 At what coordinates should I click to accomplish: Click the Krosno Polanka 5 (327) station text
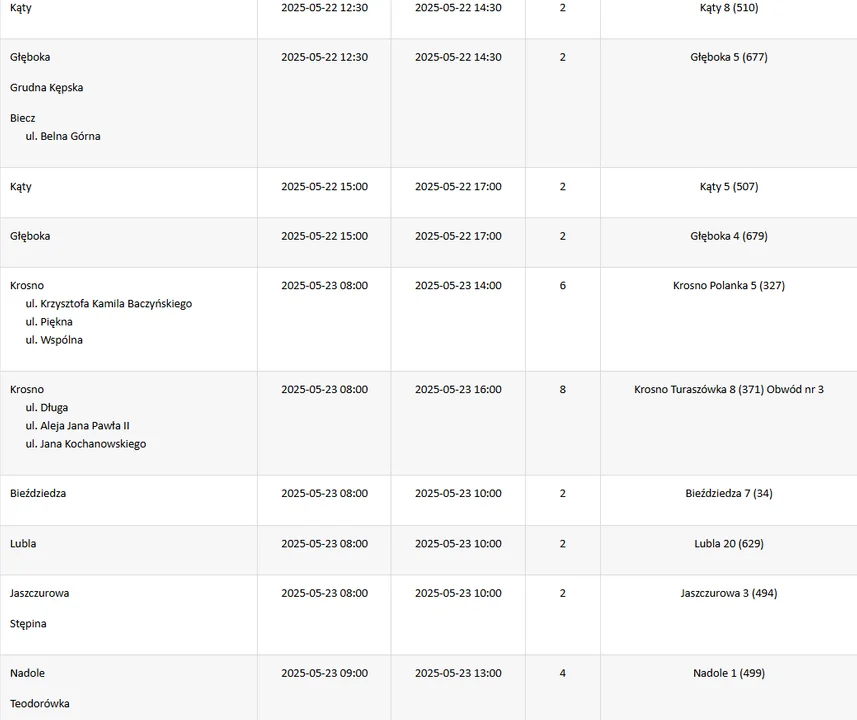click(729, 286)
